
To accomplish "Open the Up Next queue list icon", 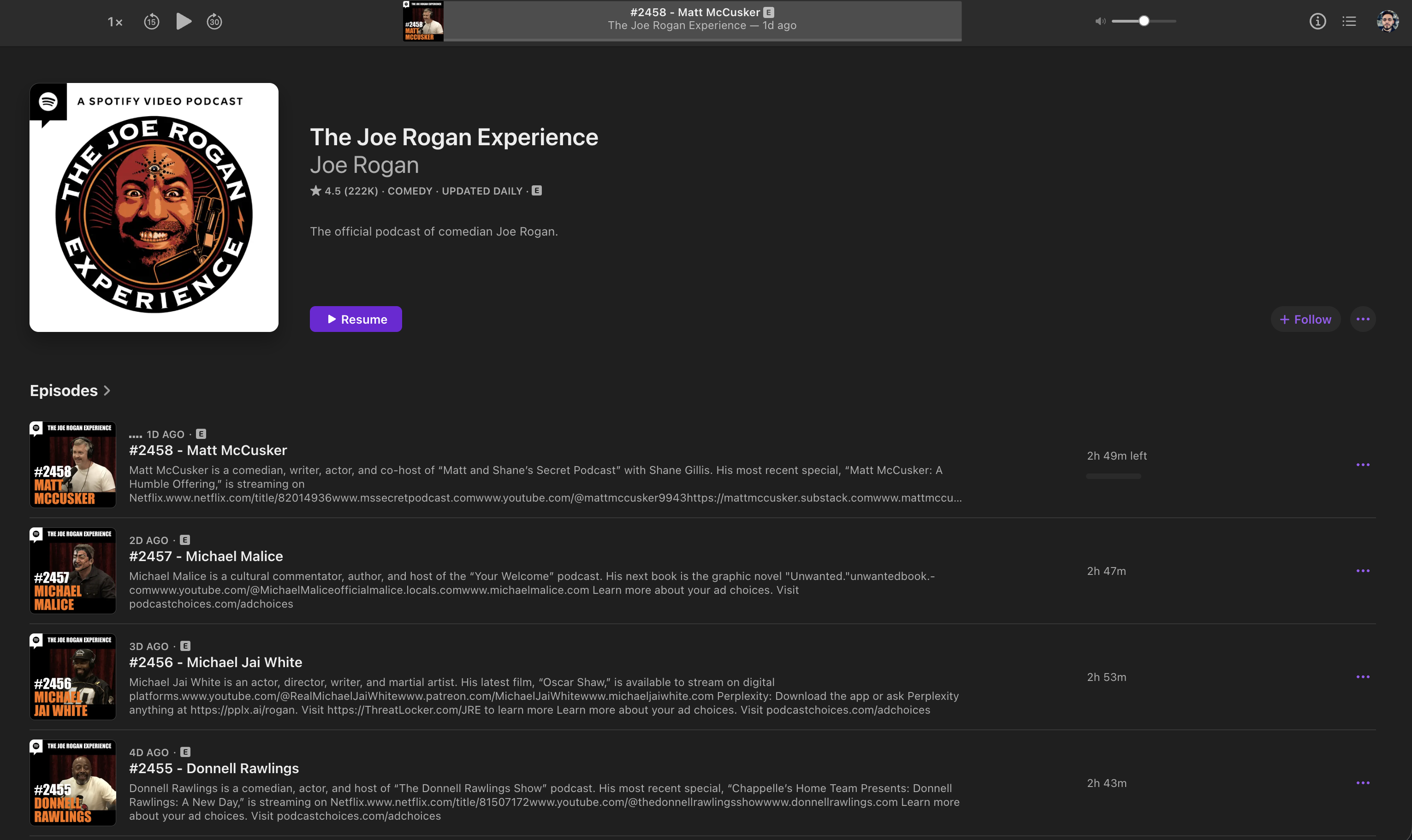I will pos(1348,22).
